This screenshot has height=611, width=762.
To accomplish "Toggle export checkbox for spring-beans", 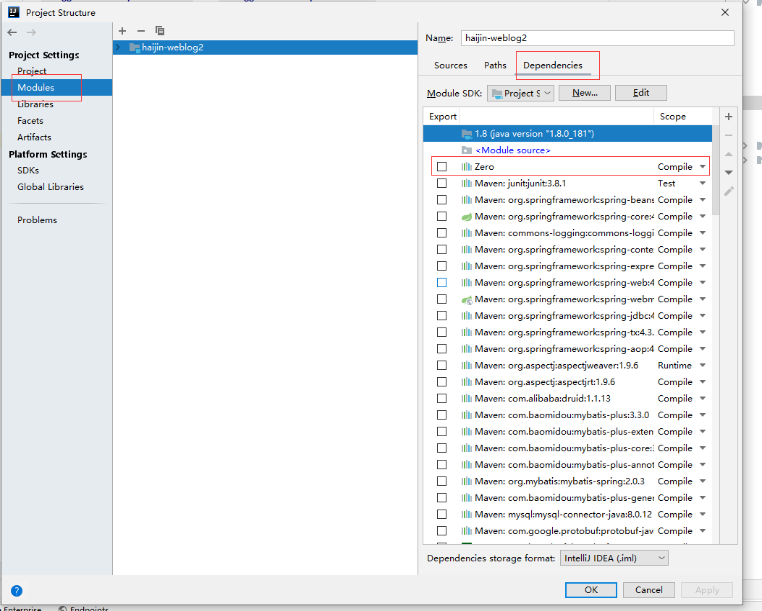I will [x=442, y=200].
